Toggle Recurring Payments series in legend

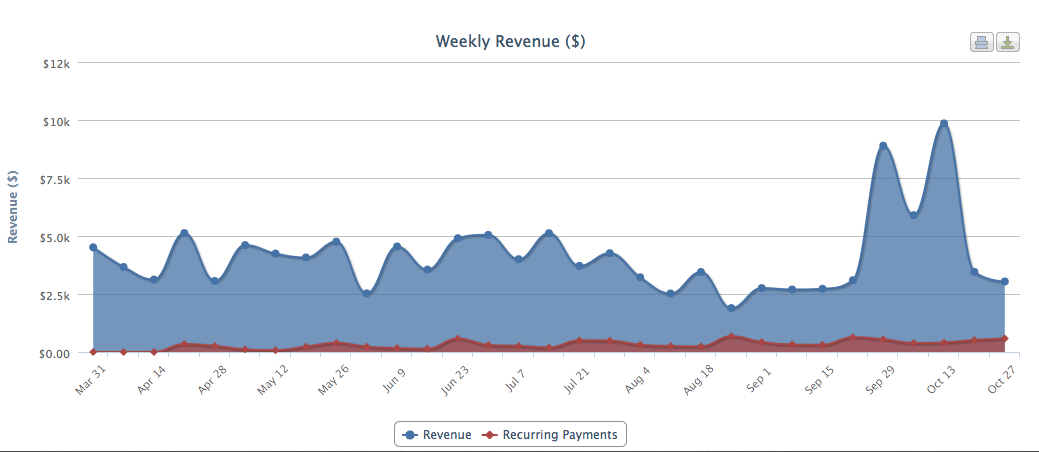coord(552,435)
